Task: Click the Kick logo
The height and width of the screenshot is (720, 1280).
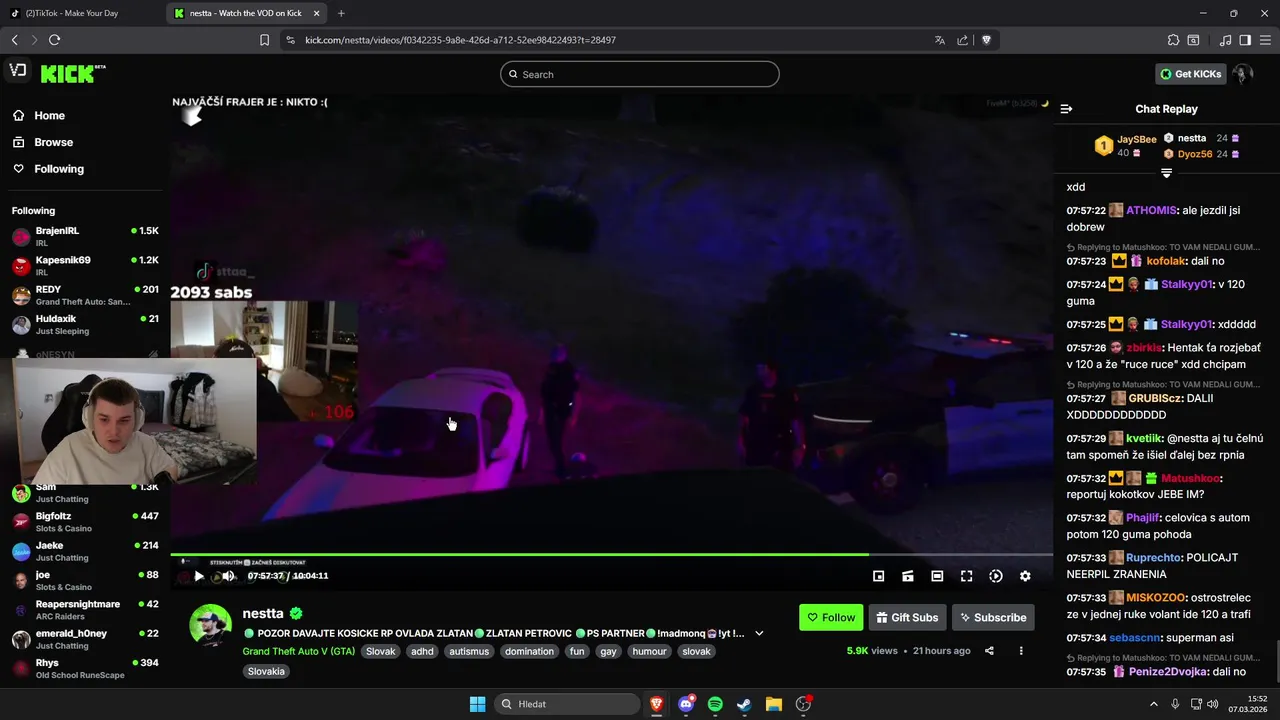Action: 72,73
